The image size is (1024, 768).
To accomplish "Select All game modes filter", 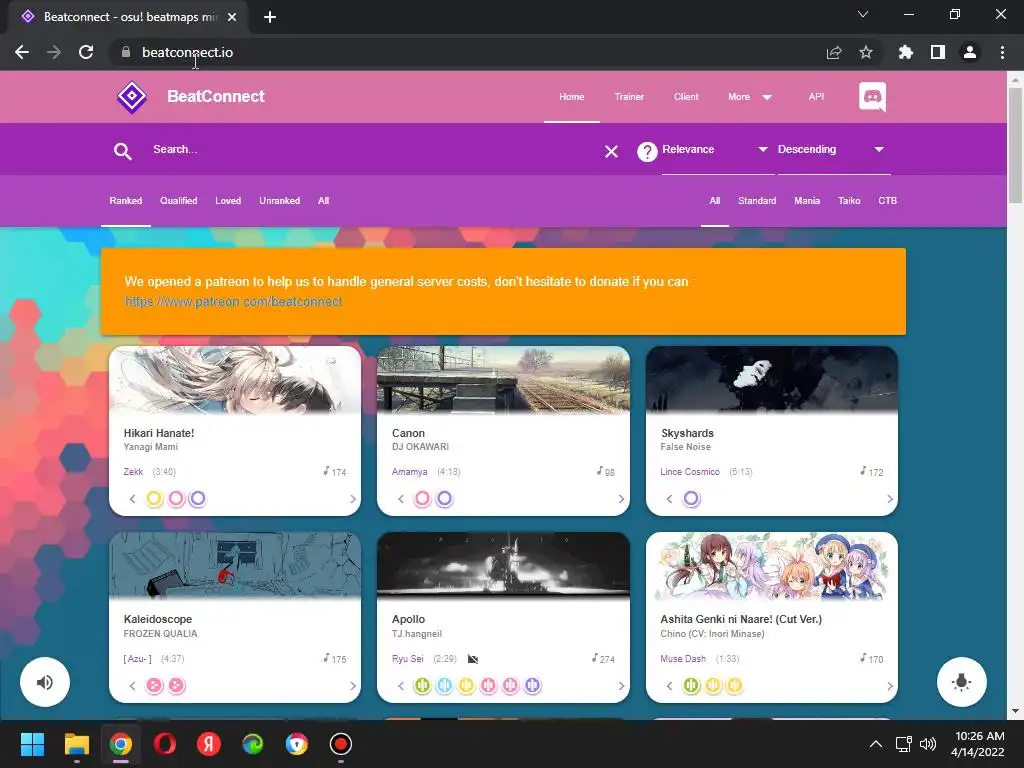I will [714, 200].
